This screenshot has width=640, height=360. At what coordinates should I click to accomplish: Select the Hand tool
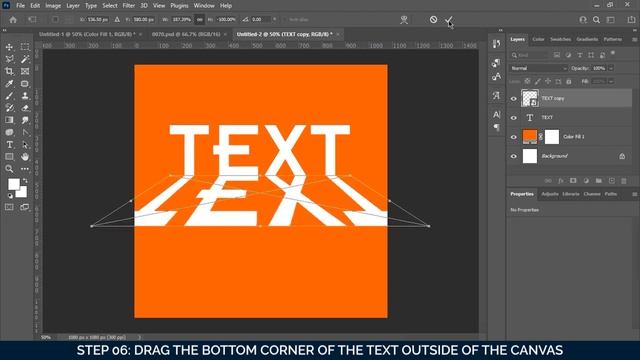click(25, 157)
